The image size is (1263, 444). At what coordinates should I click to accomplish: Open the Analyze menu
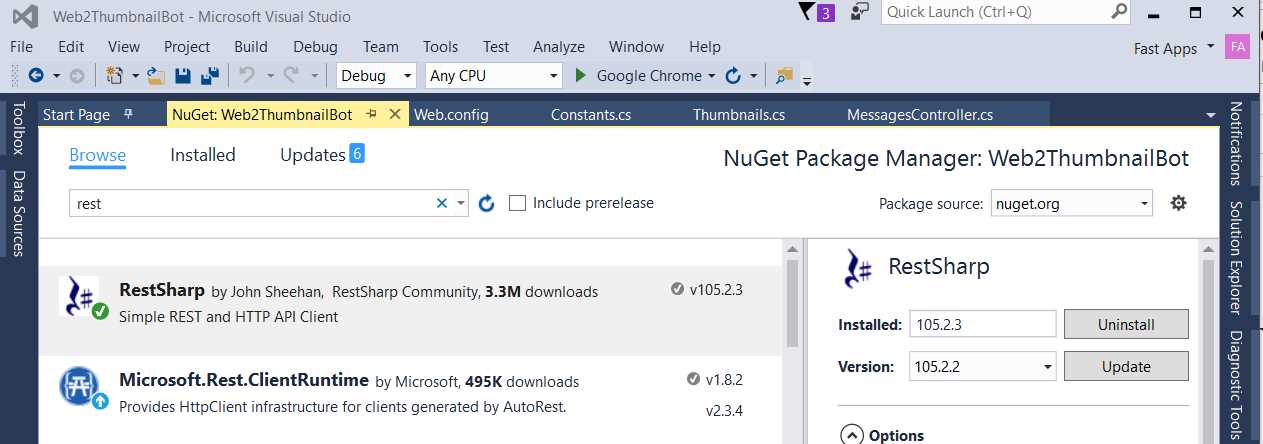[559, 46]
